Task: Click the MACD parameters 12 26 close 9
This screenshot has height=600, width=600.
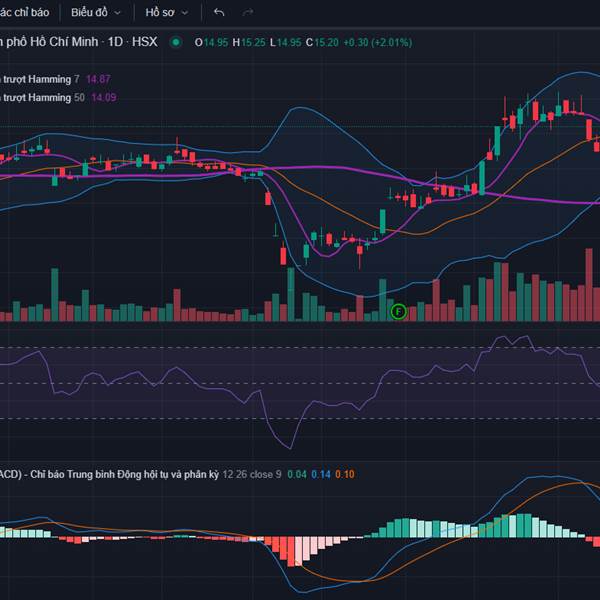Action: (x=252, y=474)
